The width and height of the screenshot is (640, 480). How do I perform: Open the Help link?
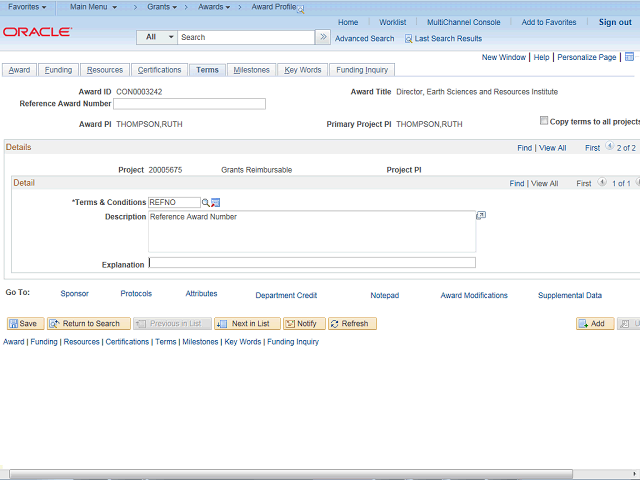541,58
